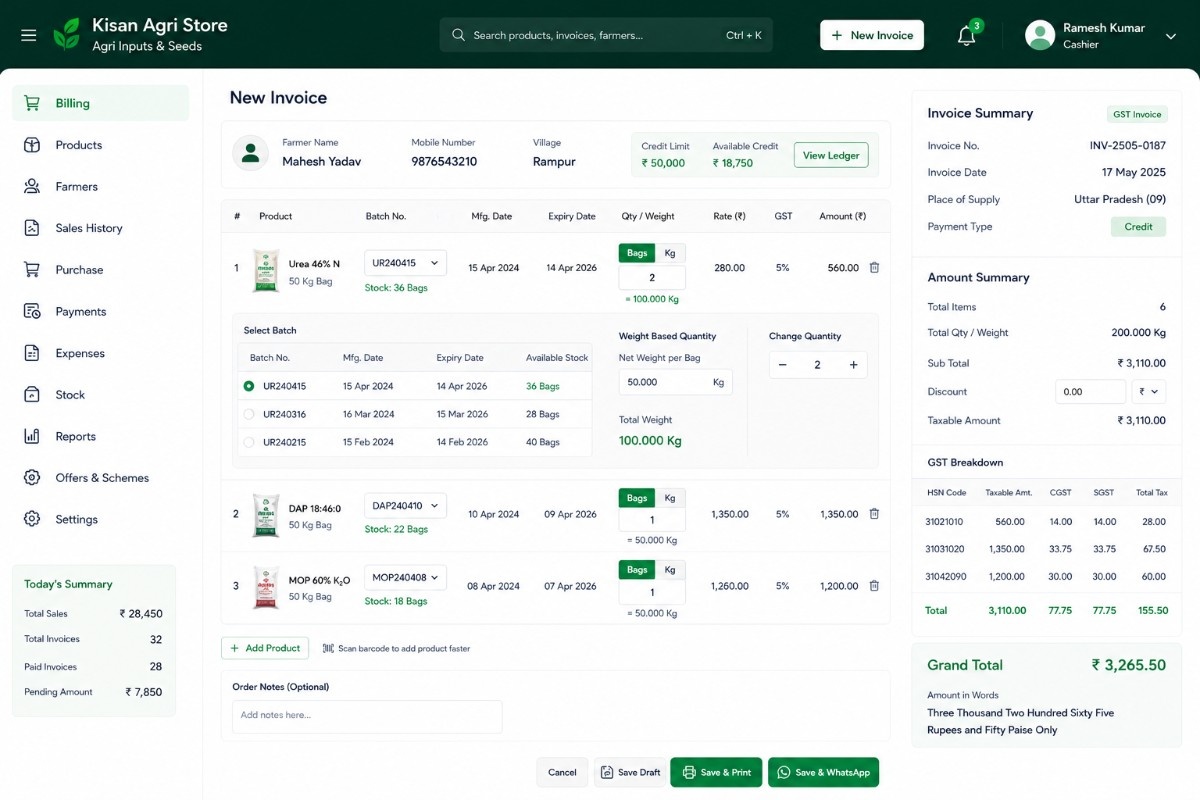Click the Farmers people icon in the sidebar

pyautogui.click(x=32, y=186)
